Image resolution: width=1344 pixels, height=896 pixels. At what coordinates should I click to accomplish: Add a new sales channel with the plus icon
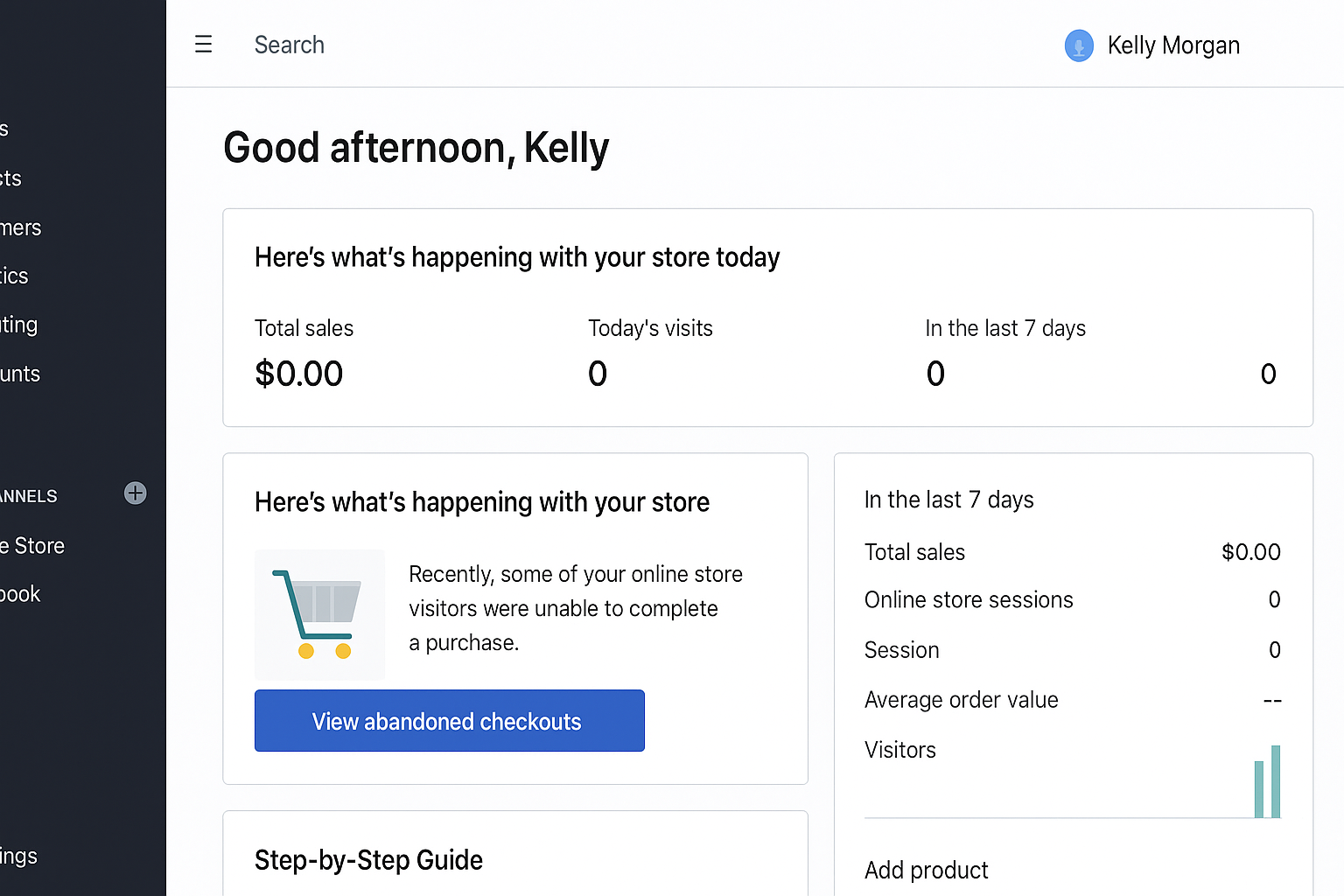click(135, 493)
